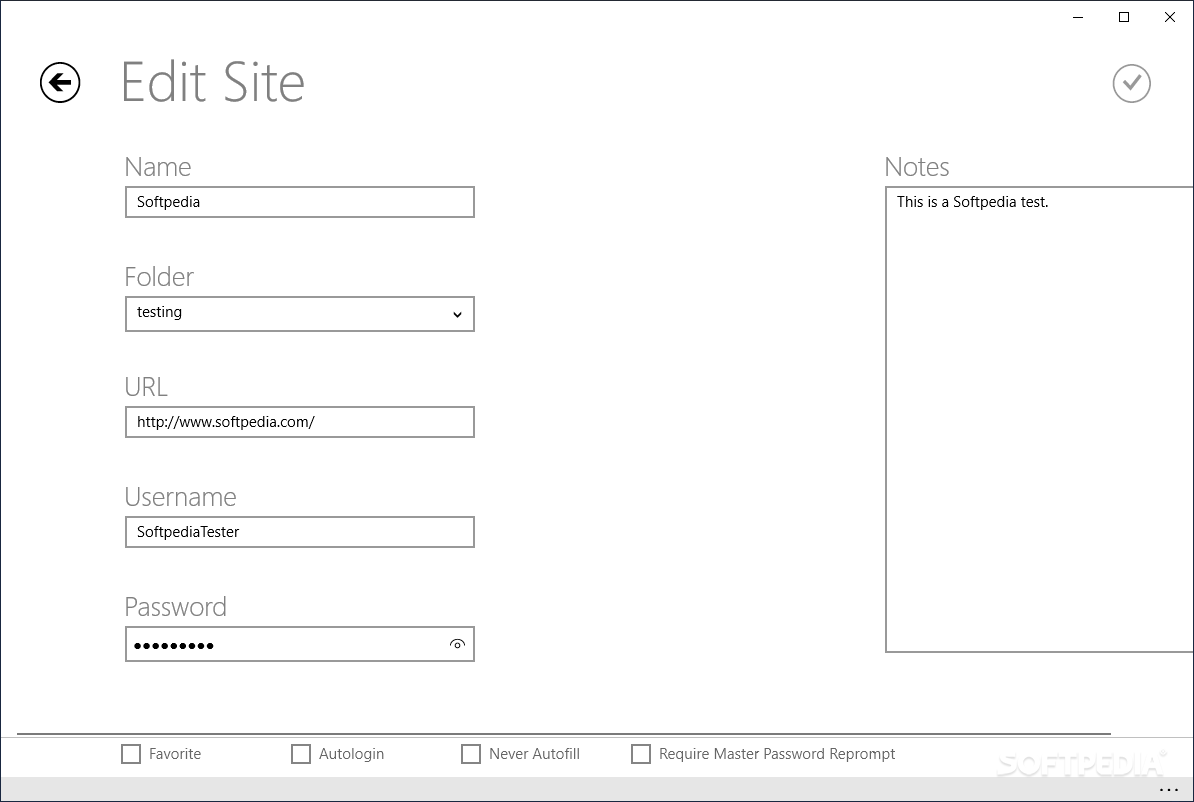Click the Name field containing Softpedia

pos(300,202)
